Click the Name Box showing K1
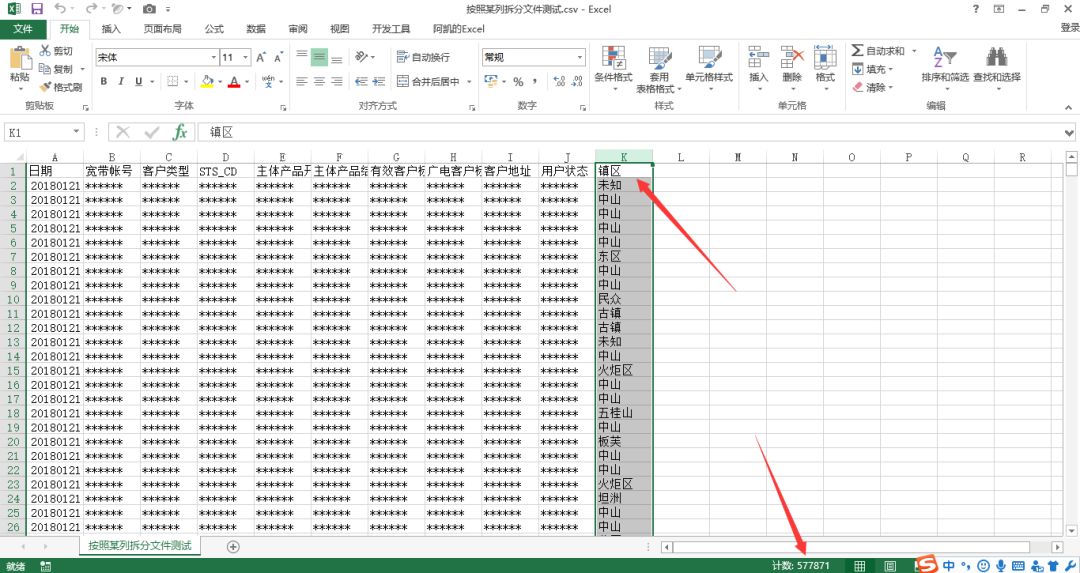Image resolution: width=1080 pixels, height=573 pixels. (44, 132)
